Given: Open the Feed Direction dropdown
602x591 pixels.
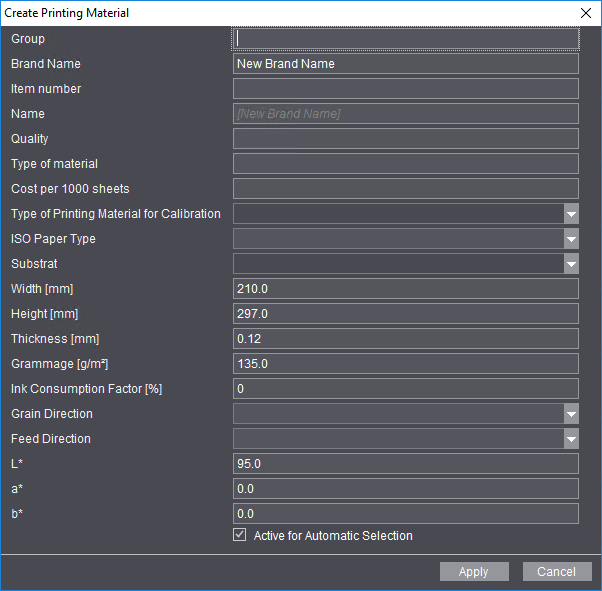Looking at the screenshot, I should (571, 439).
